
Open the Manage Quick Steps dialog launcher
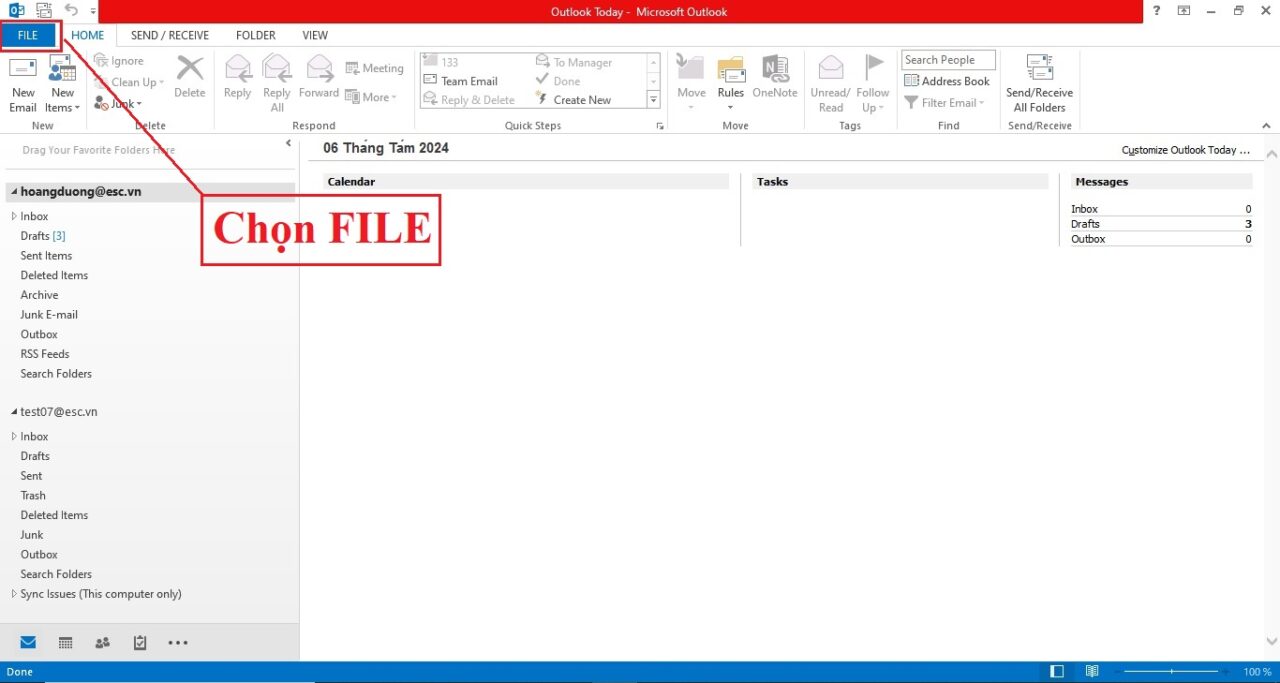[659, 126]
